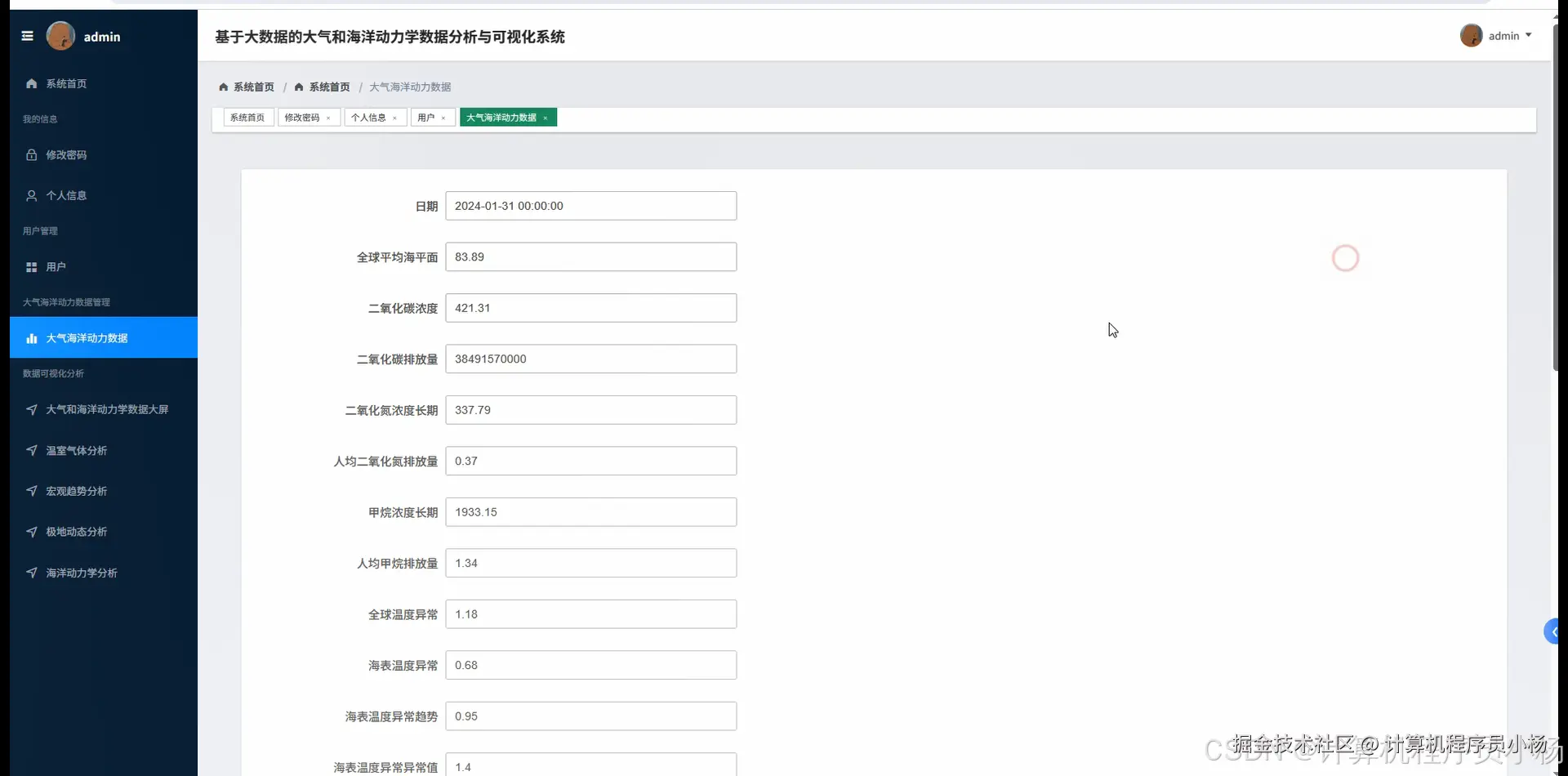Click the second breadcrumb home icon
The width and height of the screenshot is (1568, 776).
click(299, 87)
